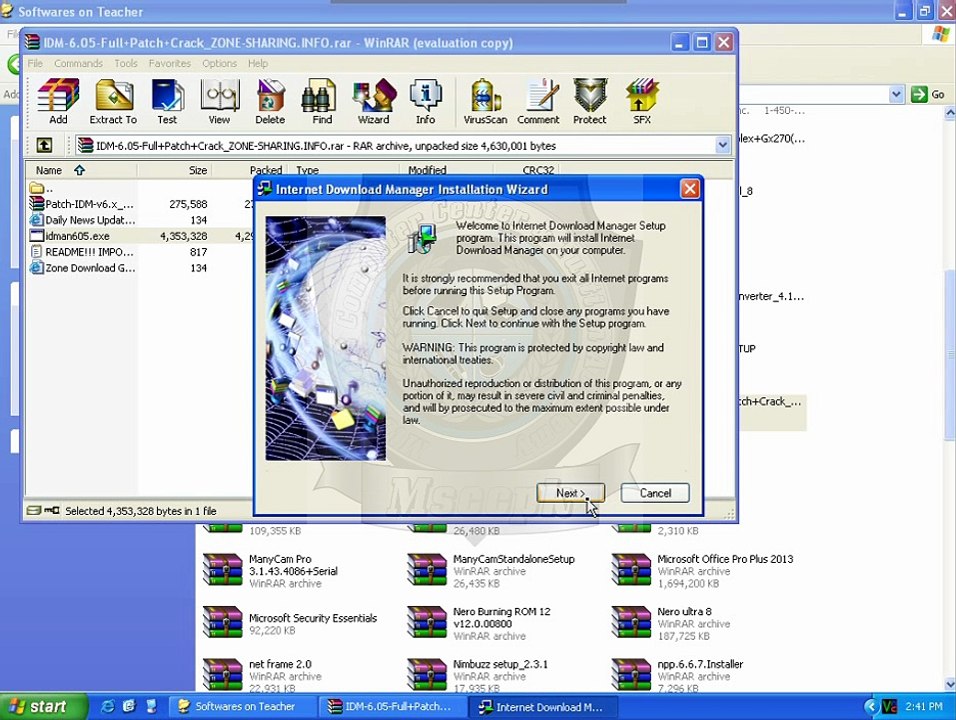Viewport: 956px width, 720px height.
Task: Go up one folder level icon
Action: [x=45, y=145]
